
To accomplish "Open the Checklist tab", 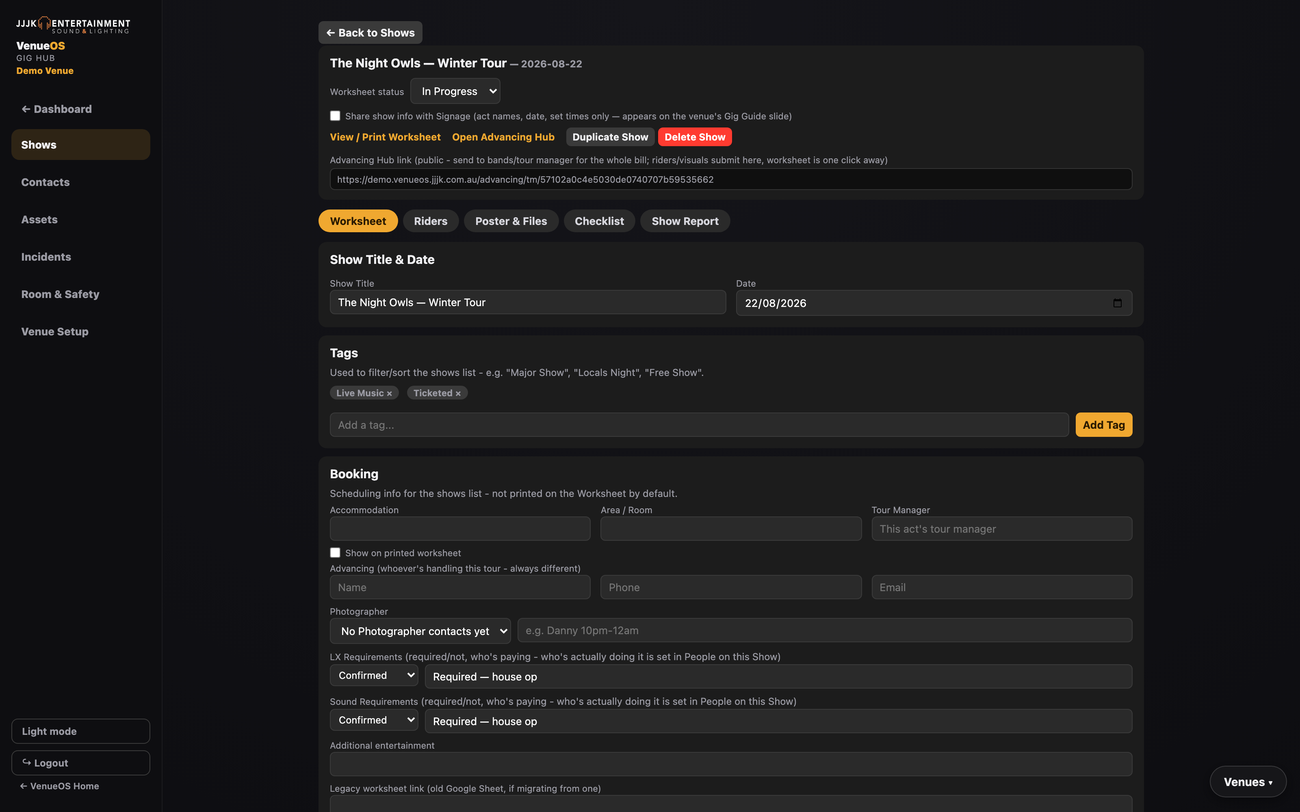I will (x=599, y=221).
